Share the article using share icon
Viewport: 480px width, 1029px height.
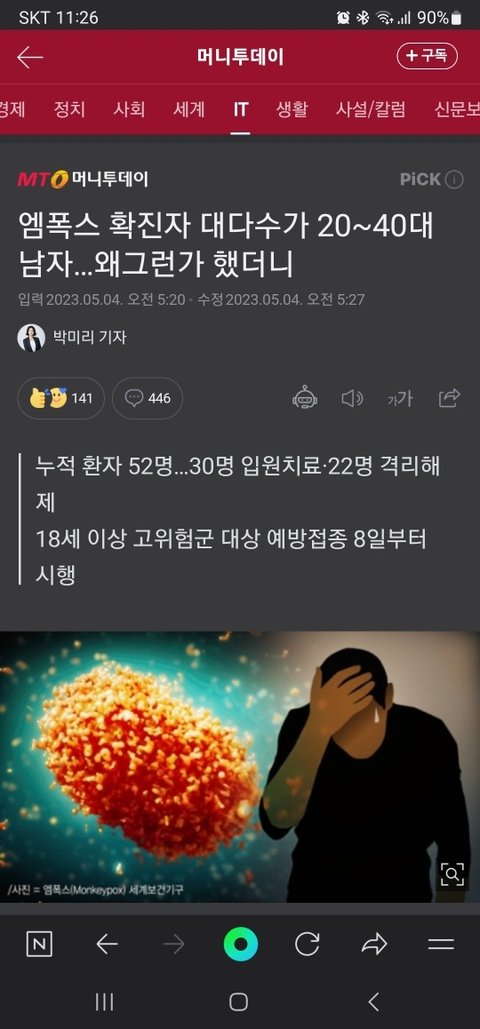pos(450,398)
